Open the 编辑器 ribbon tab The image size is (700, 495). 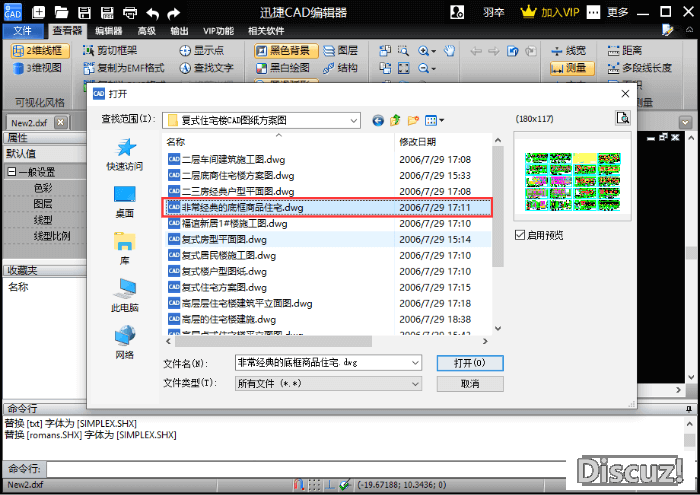[x=109, y=31]
